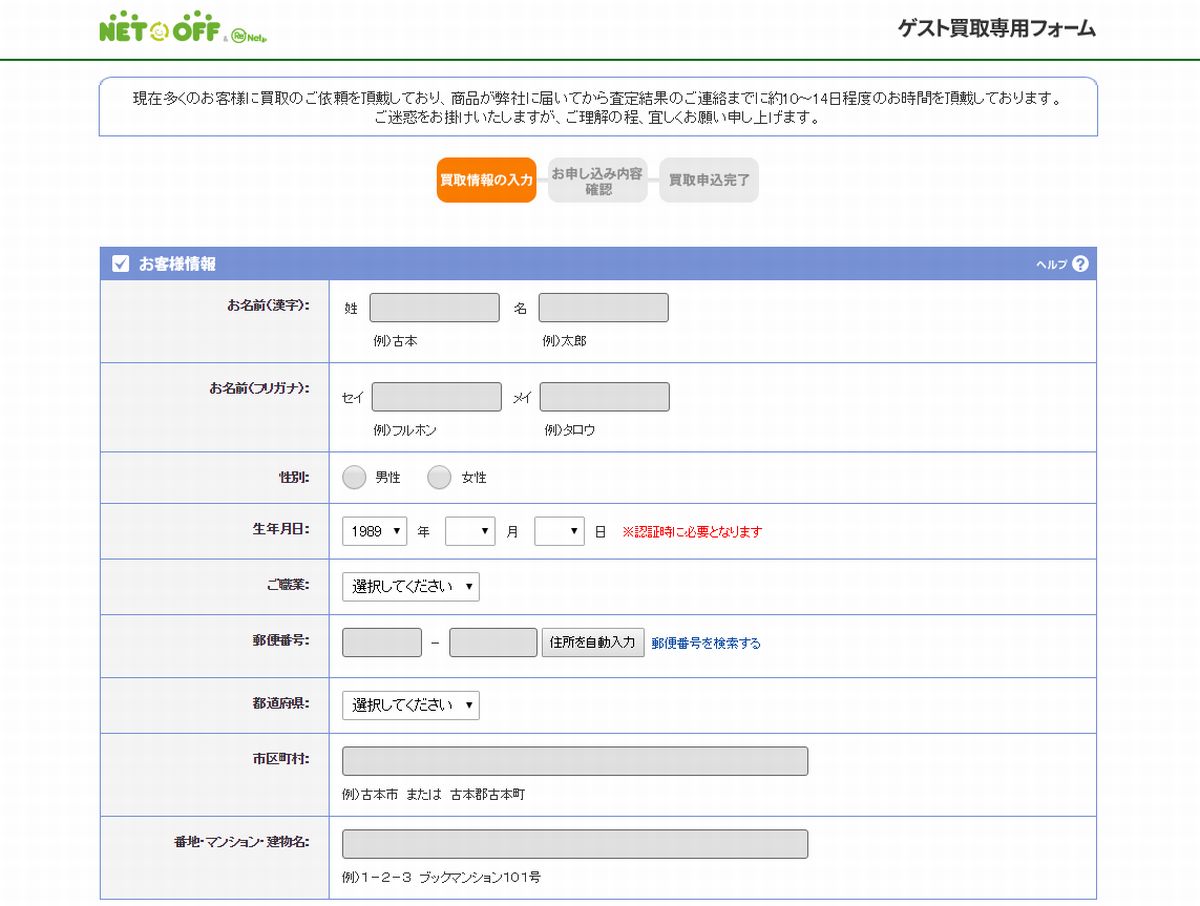
Task: Click the お名前(漢字) row label
Action: [x=268, y=305]
